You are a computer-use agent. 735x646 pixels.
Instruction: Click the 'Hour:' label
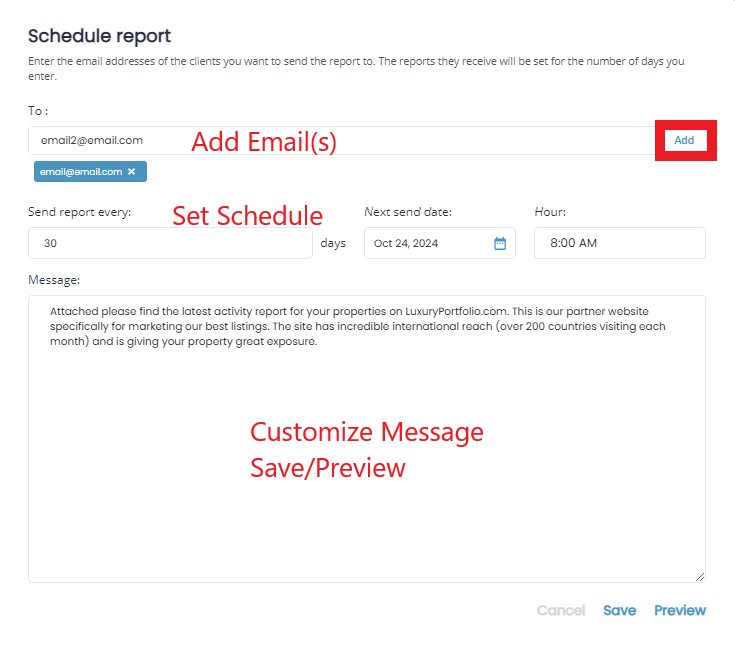click(x=550, y=212)
